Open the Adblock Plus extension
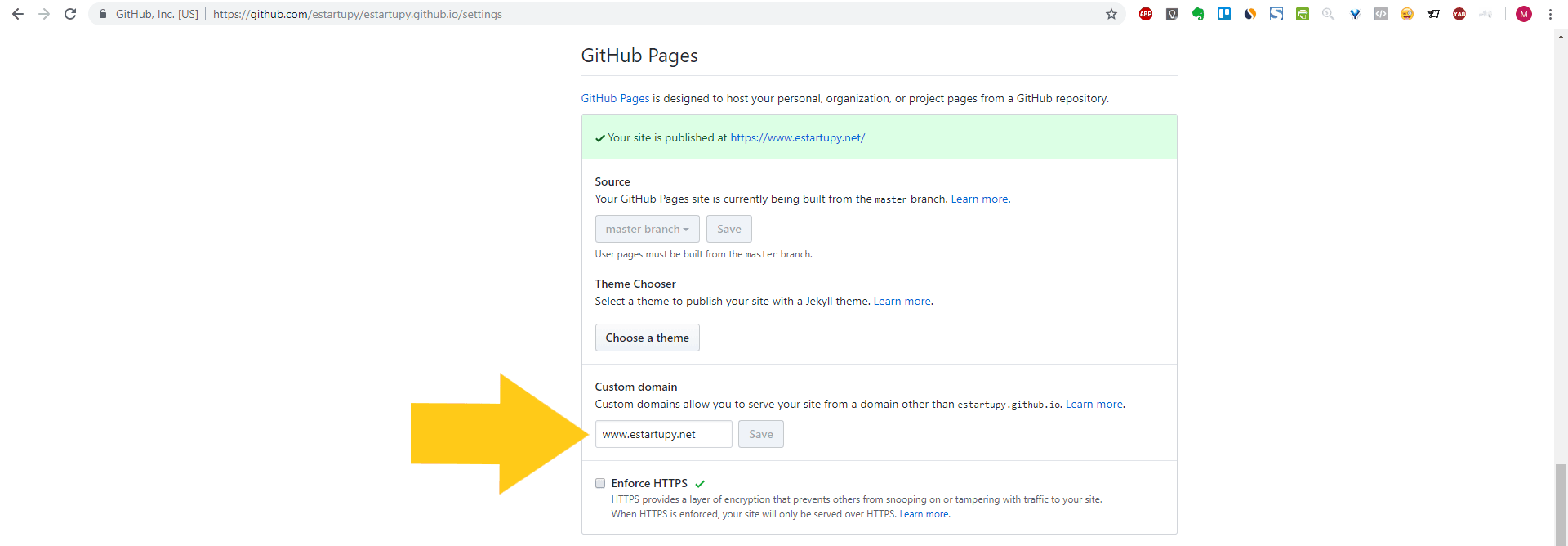1568x546 pixels. (x=1146, y=14)
